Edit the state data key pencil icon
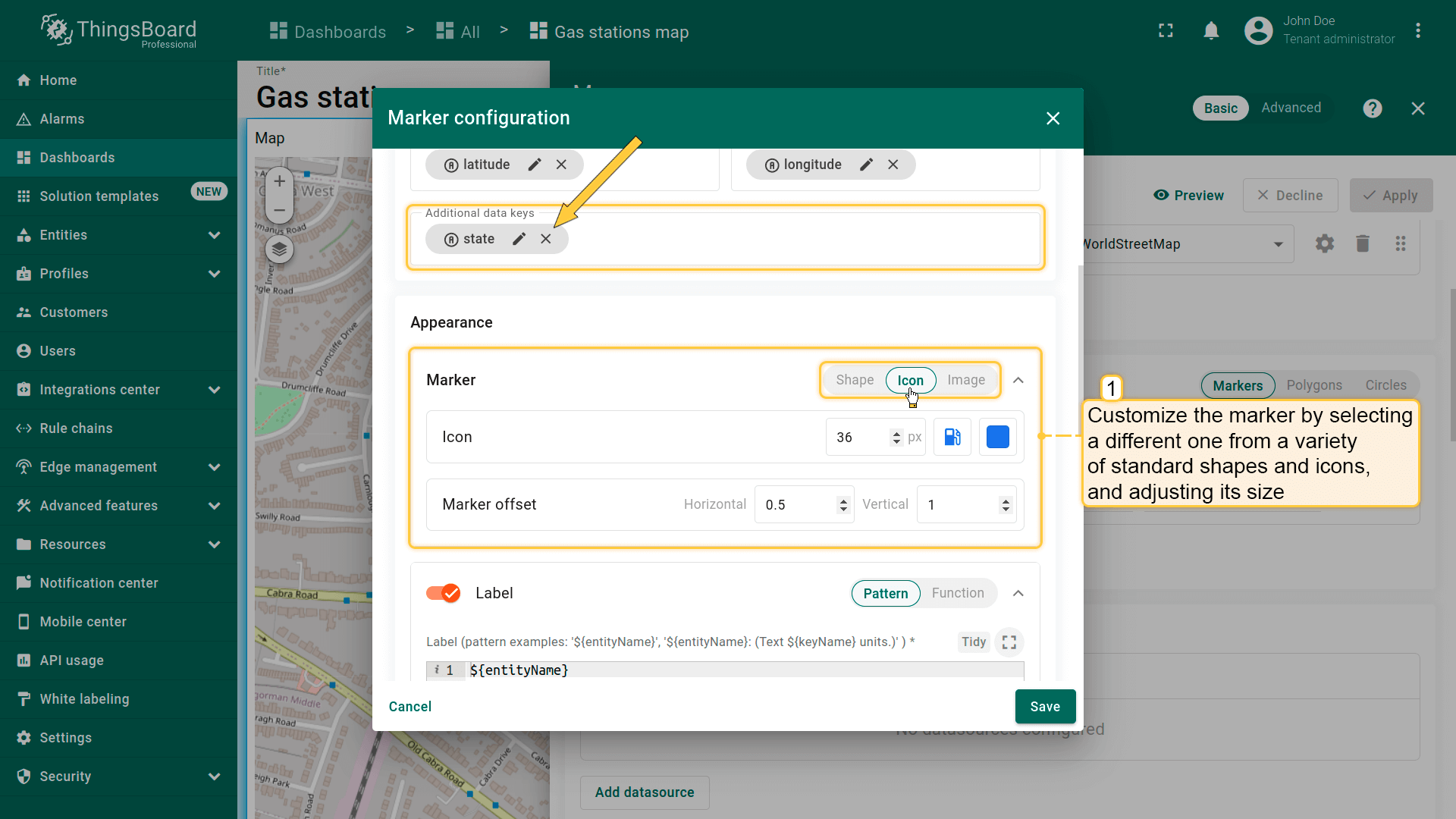The width and height of the screenshot is (1456, 819). click(519, 239)
